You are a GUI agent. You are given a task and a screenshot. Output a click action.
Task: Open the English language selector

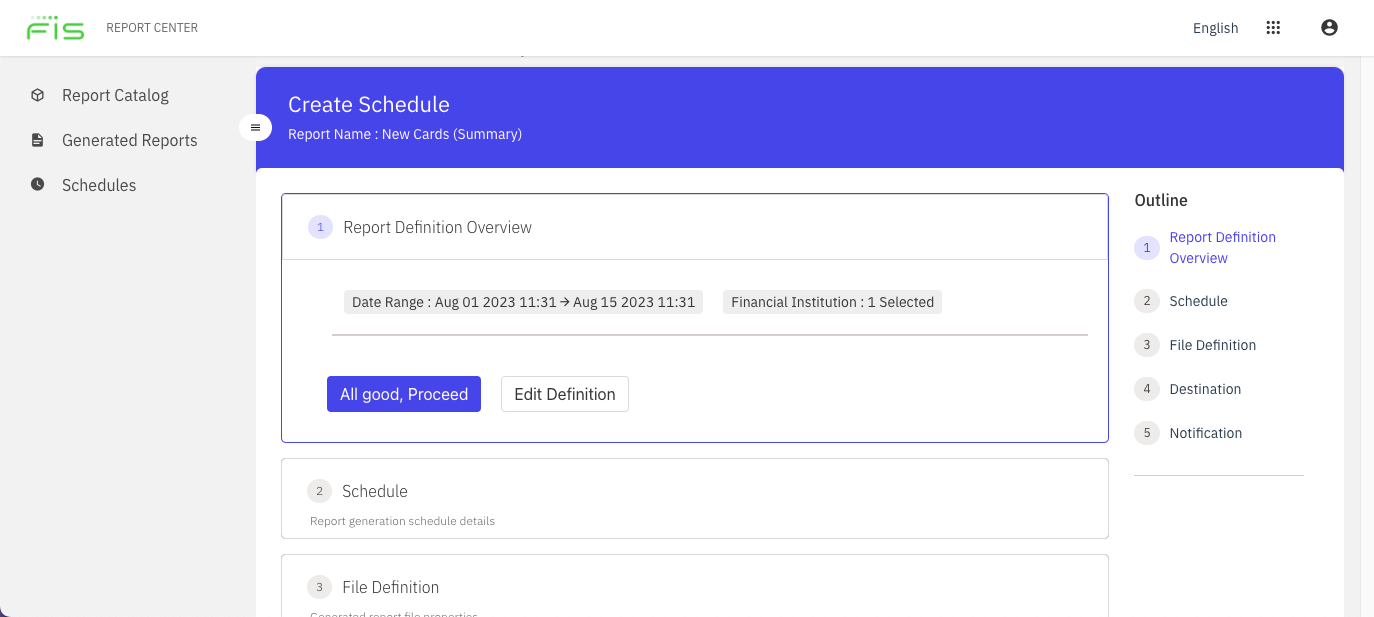[x=1215, y=28]
